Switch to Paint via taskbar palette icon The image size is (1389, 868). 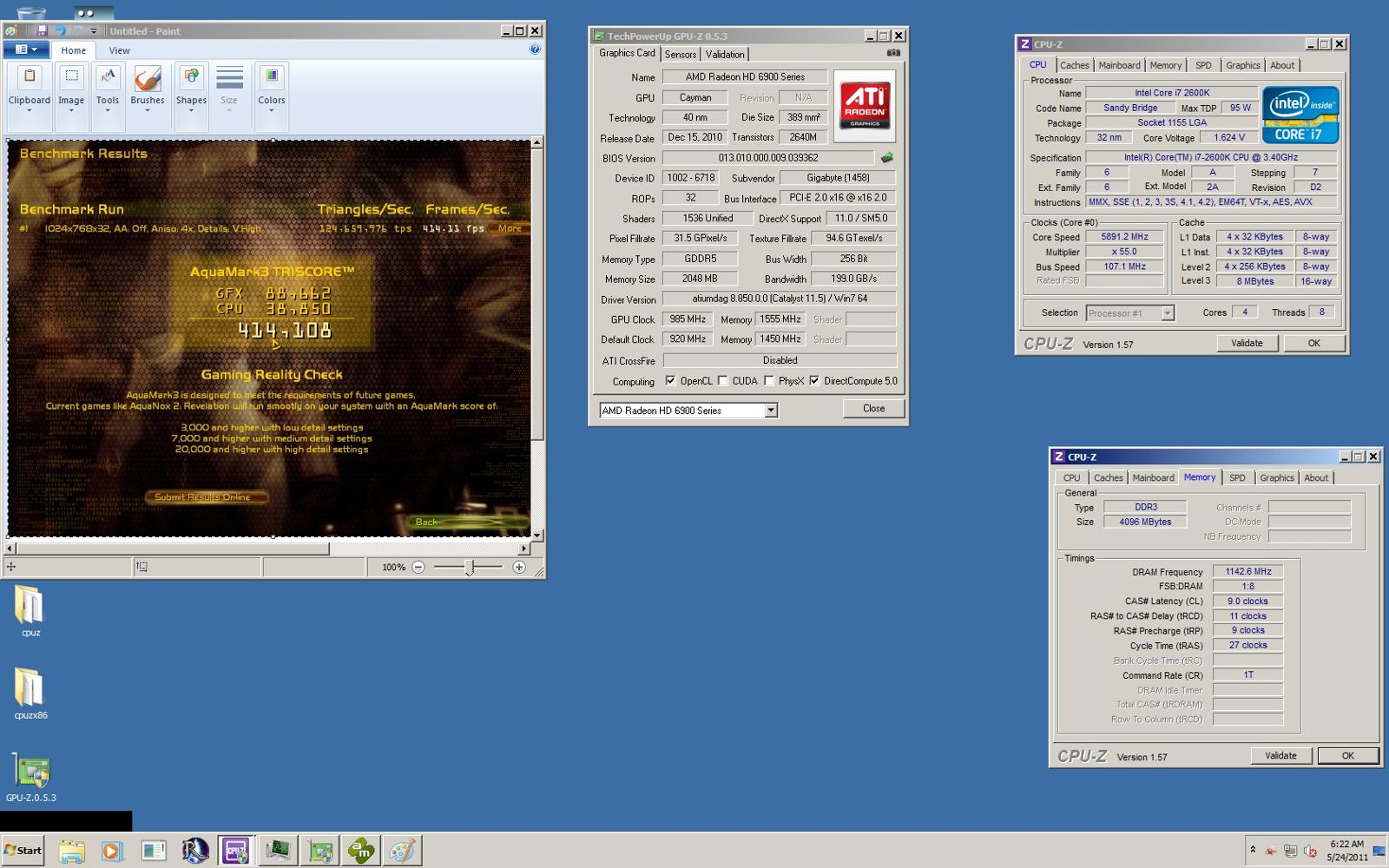pos(401,851)
